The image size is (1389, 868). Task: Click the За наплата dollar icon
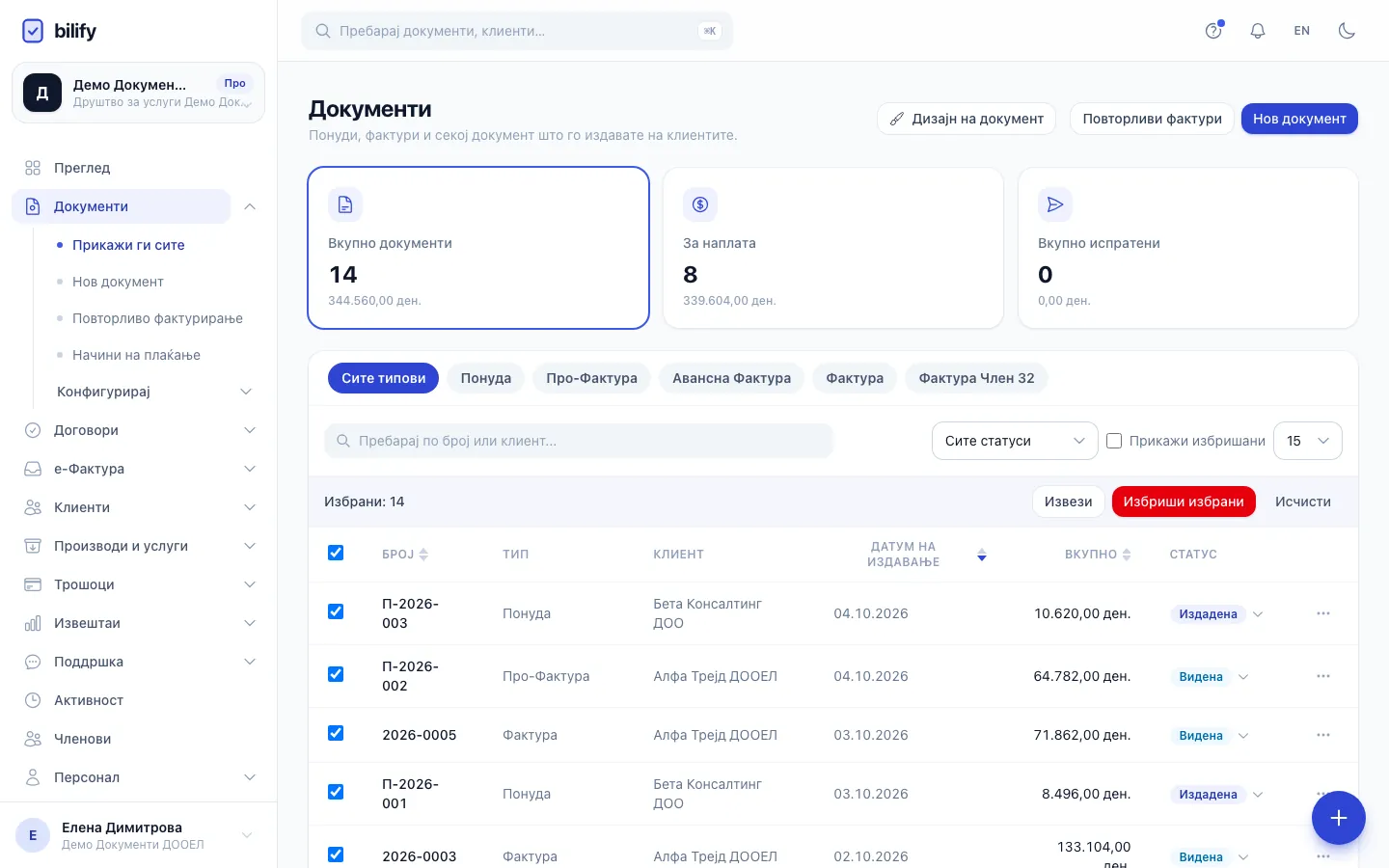[x=700, y=204]
